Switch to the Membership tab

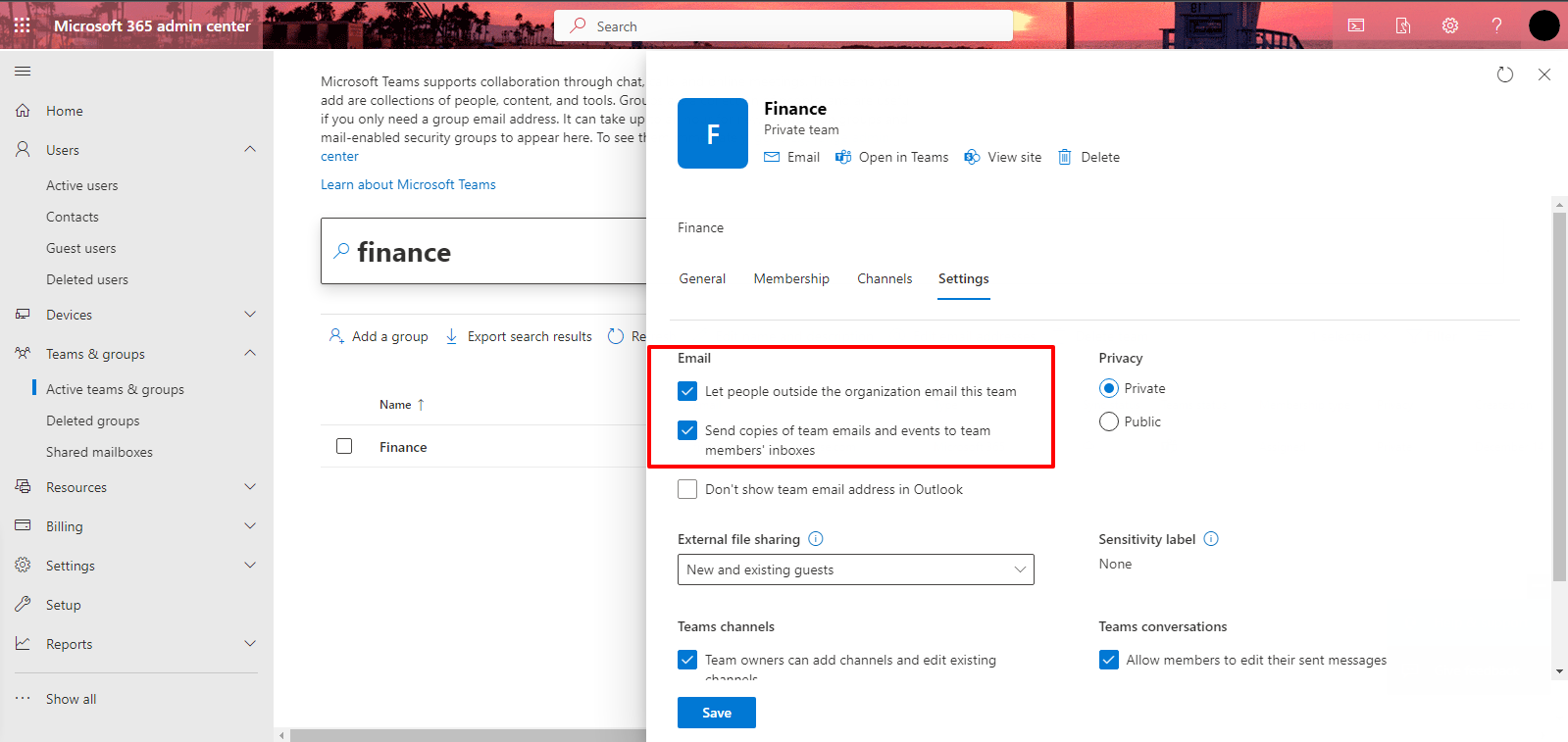790,279
